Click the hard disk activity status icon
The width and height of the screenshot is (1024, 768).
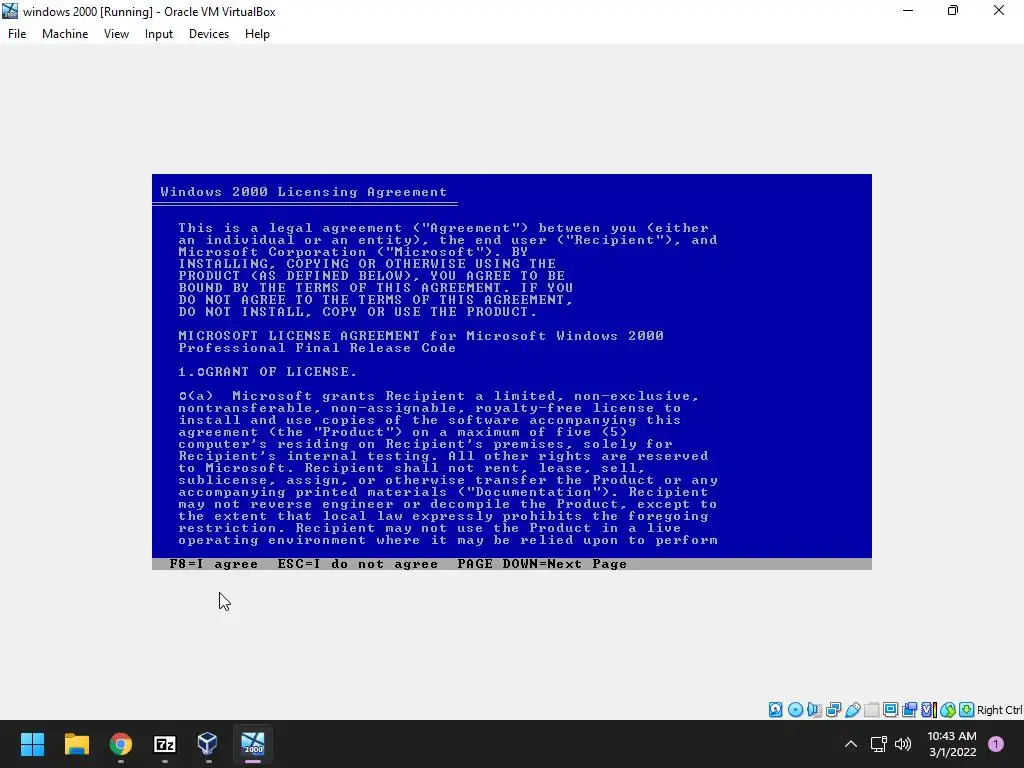coord(775,710)
